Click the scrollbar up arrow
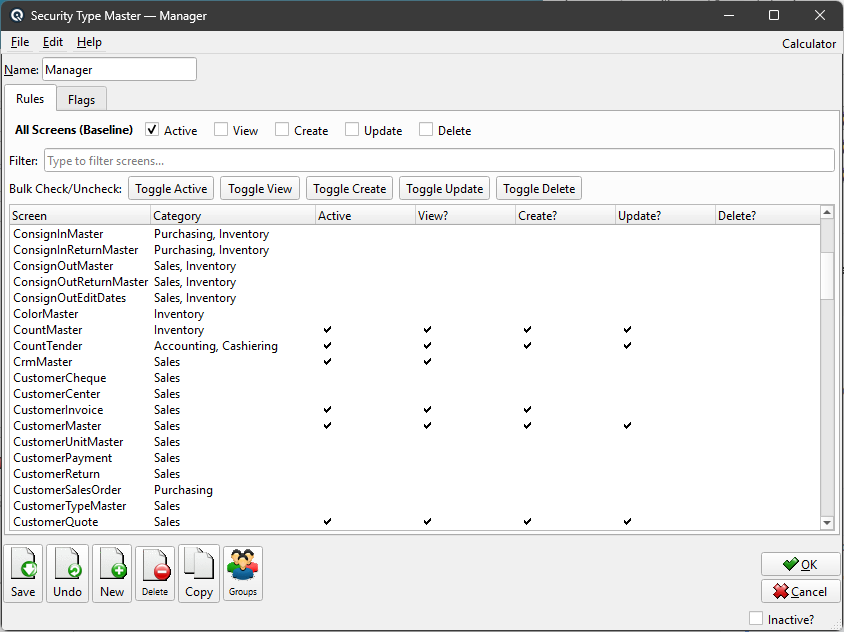 pos(827,213)
